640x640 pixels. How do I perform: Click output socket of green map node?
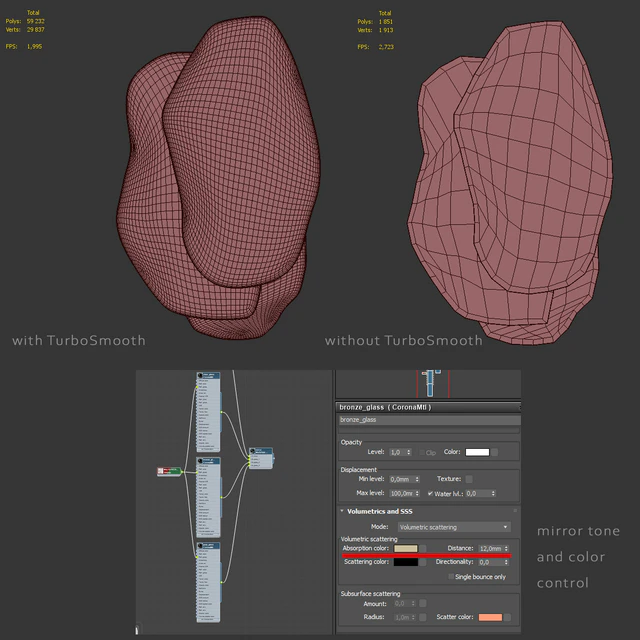click(182, 472)
